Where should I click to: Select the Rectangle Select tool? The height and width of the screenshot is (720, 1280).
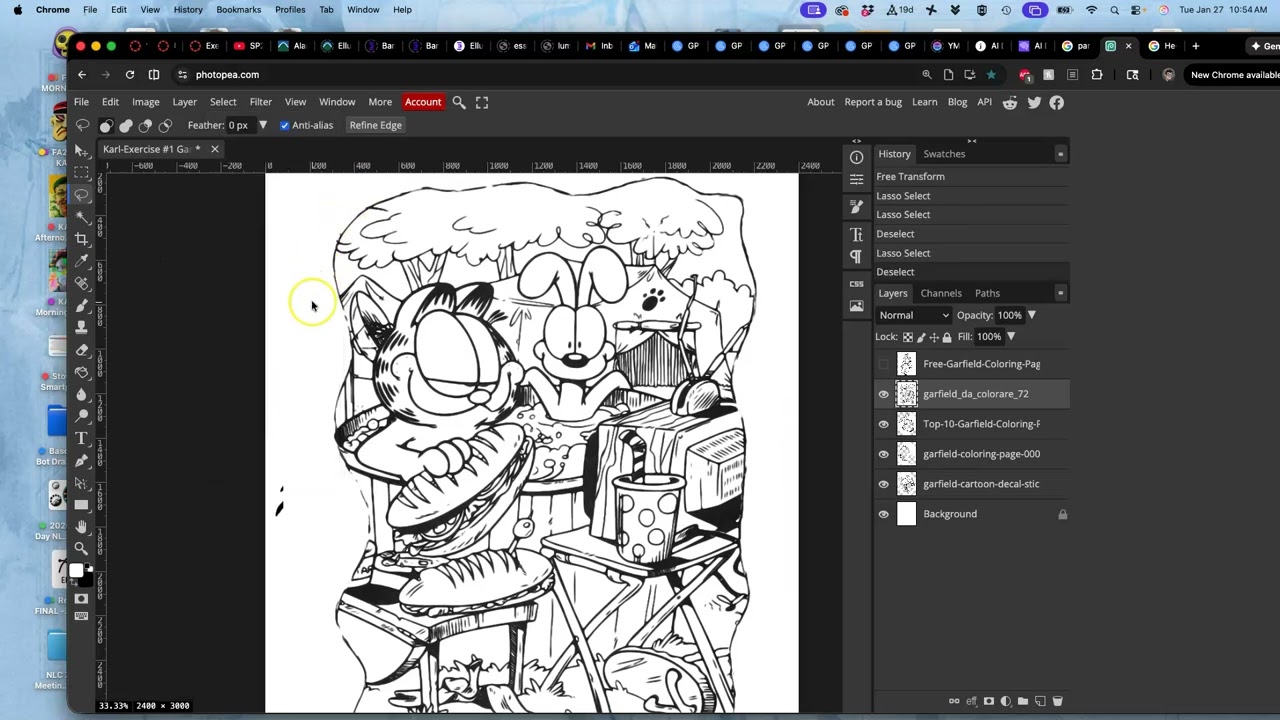[82, 172]
